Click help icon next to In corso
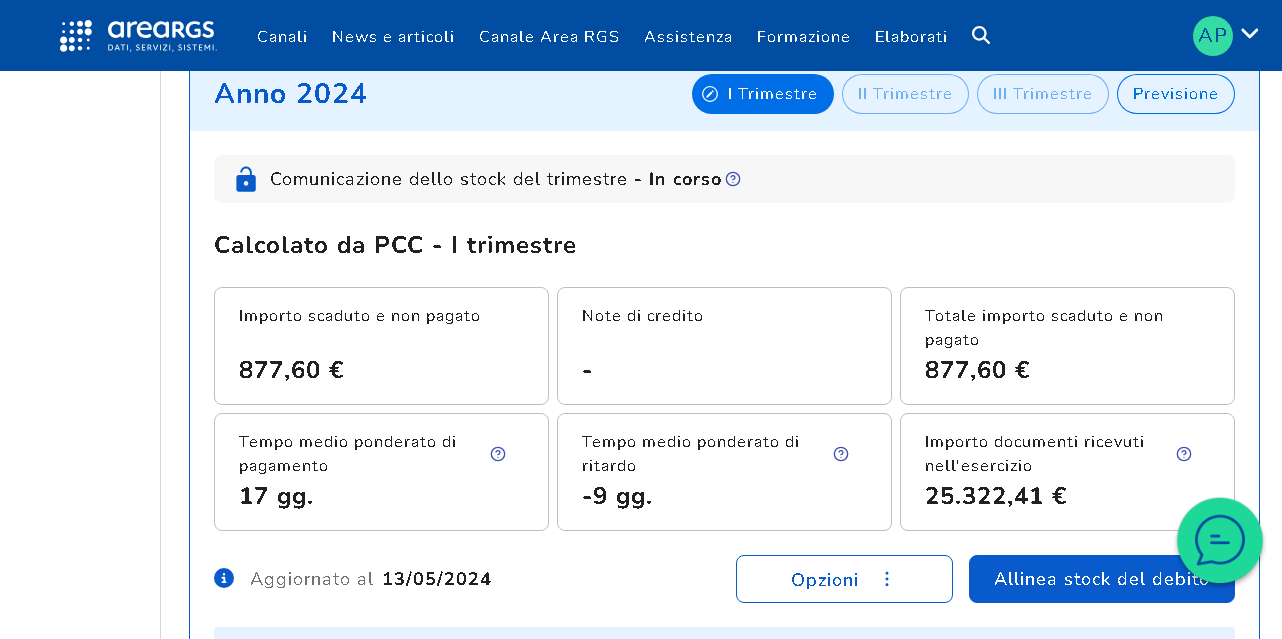 733,179
